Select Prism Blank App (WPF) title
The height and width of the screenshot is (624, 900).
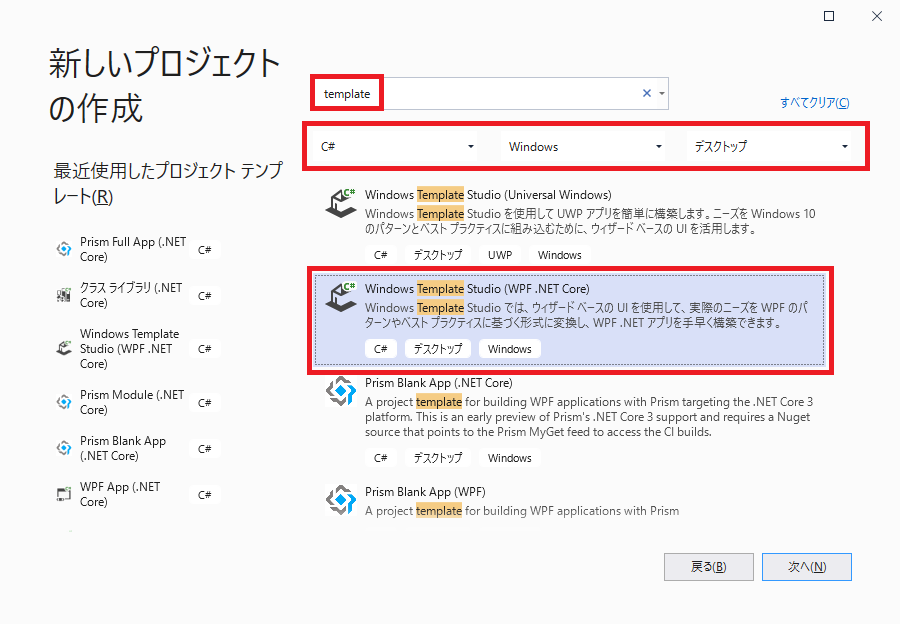coord(425,492)
